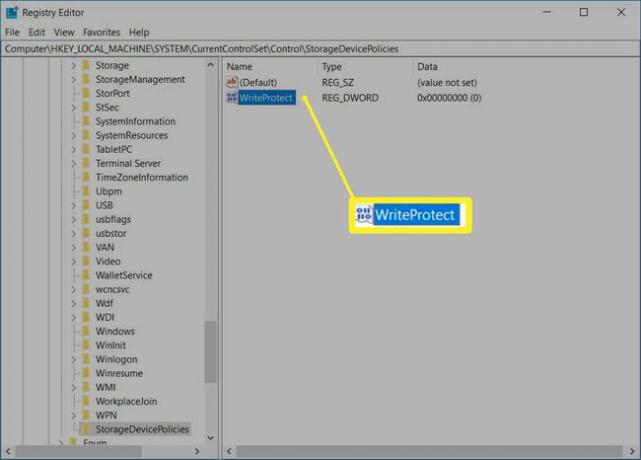The image size is (641, 460).
Task: Select the Winresume key
Action: click(119, 373)
